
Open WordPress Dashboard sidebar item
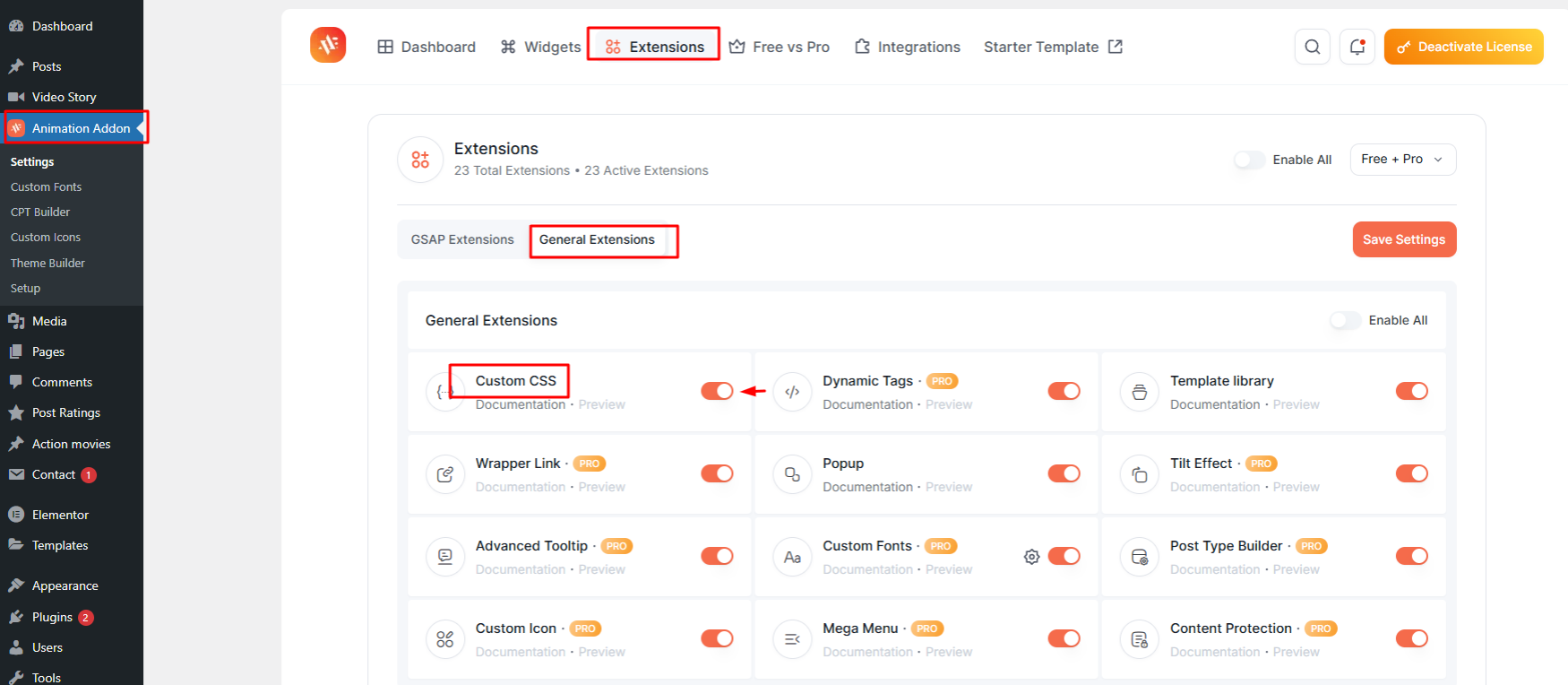pyautogui.click(x=72, y=26)
